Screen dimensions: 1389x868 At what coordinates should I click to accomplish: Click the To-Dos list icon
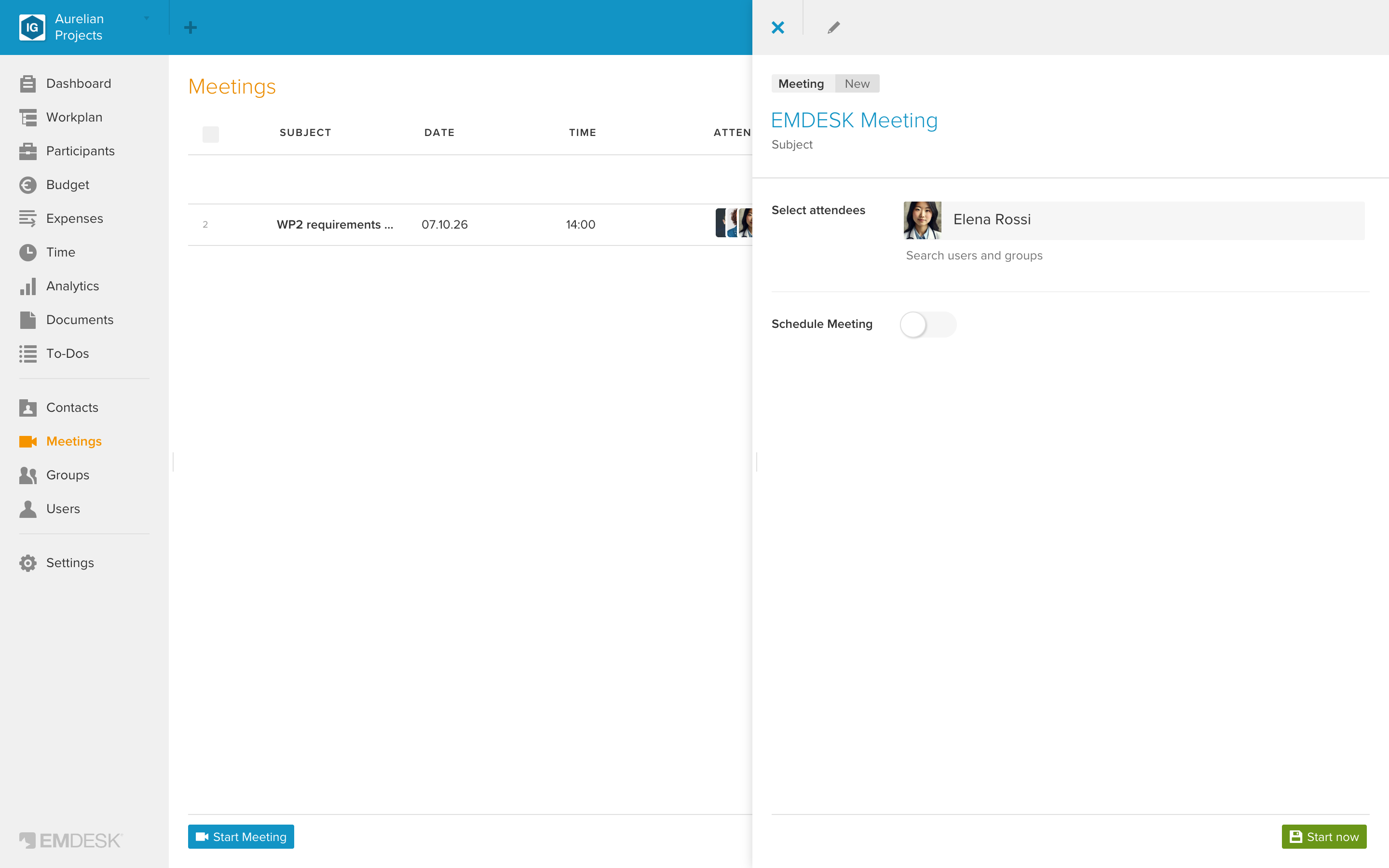[27, 353]
